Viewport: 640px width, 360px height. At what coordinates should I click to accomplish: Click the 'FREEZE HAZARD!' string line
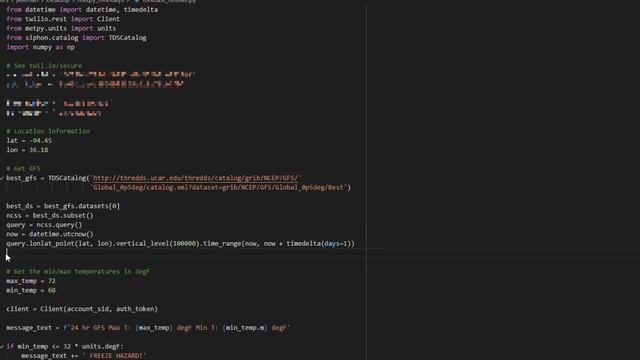click(x=113, y=356)
